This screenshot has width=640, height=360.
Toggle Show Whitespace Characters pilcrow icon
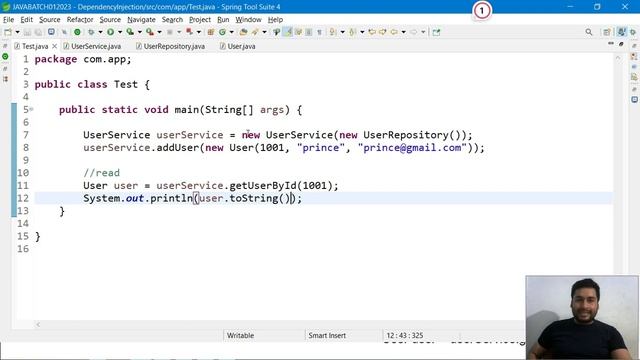(319, 32)
